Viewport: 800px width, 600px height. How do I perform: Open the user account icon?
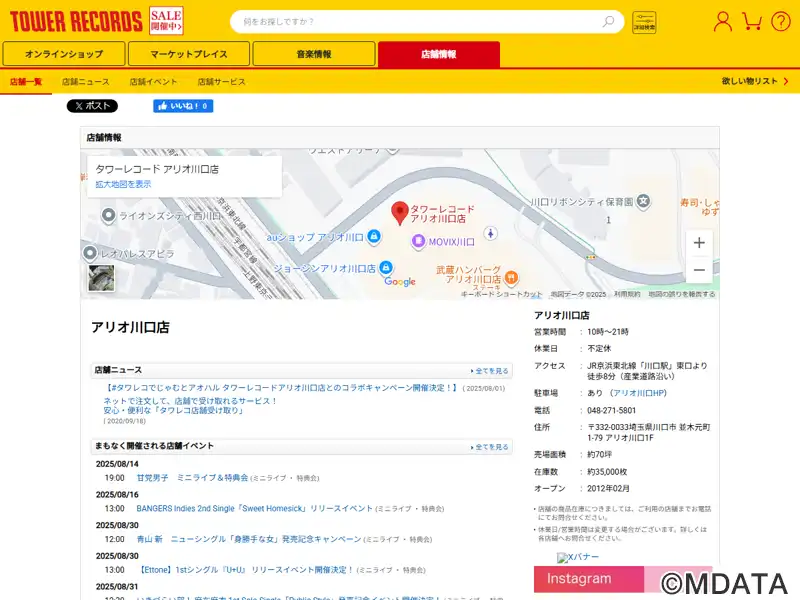(x=722, y=21)
